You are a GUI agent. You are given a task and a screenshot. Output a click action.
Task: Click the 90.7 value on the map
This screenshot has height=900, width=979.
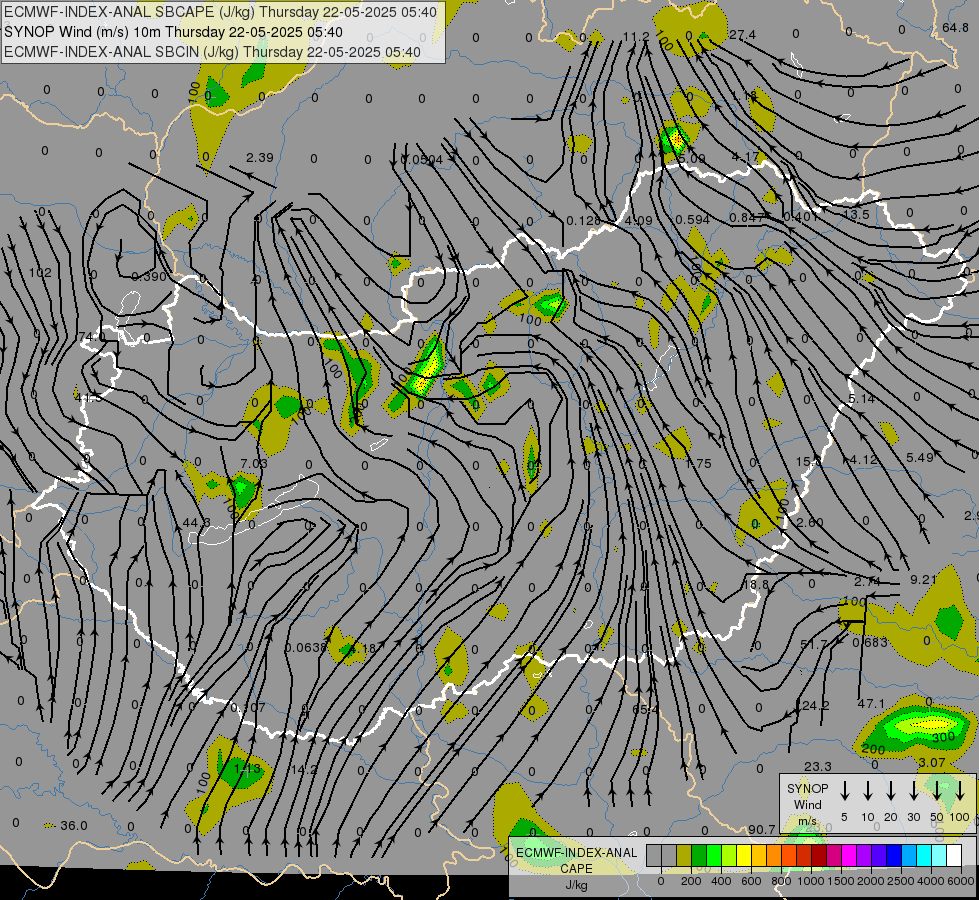pyautogui.click(x=762, y=829)
